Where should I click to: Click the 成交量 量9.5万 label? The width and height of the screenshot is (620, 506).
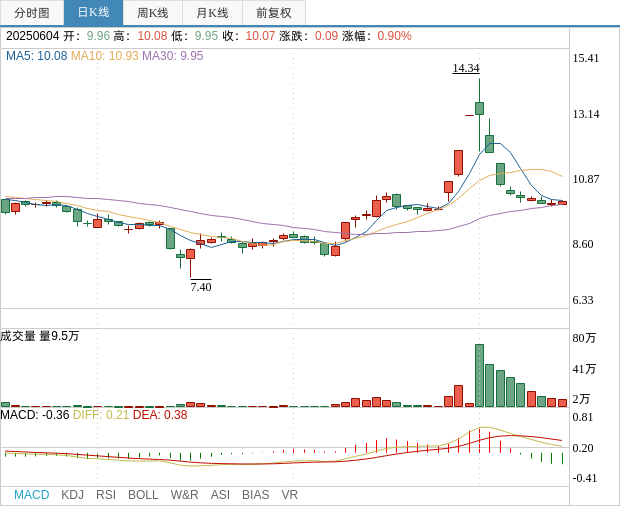[x=40, y=336]
